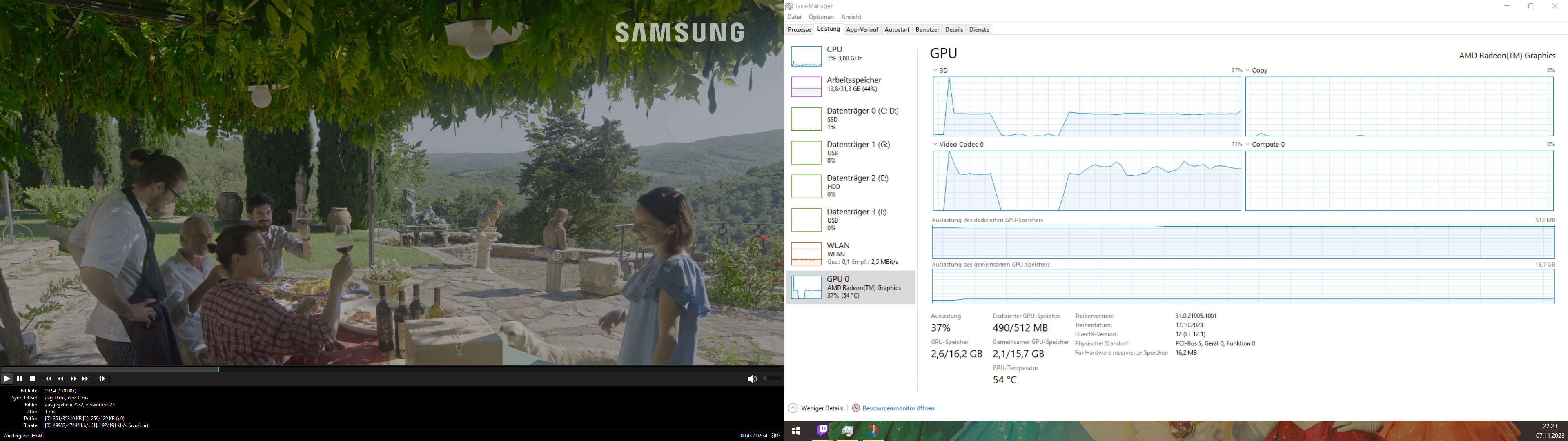The image size is (1568, 441).
Task: Open the Copy engine graph dropdown
Action: [x=1248, y=71]
